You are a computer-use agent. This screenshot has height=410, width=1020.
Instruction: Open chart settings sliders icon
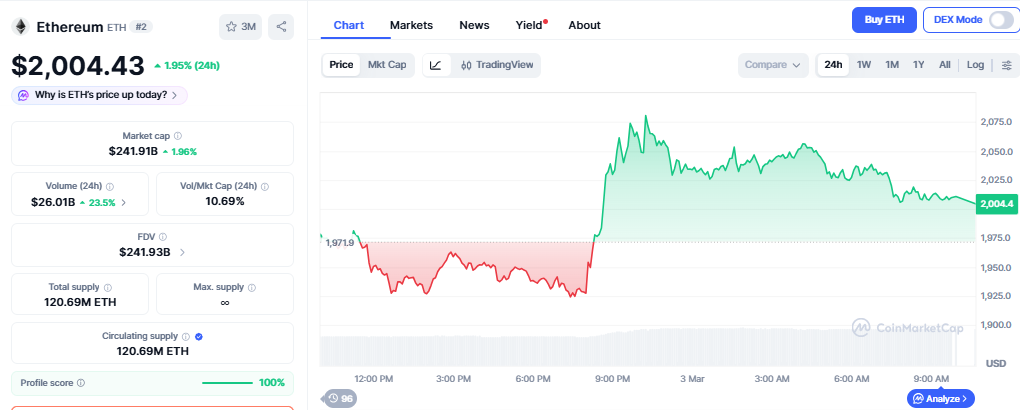click(1006, 65)
